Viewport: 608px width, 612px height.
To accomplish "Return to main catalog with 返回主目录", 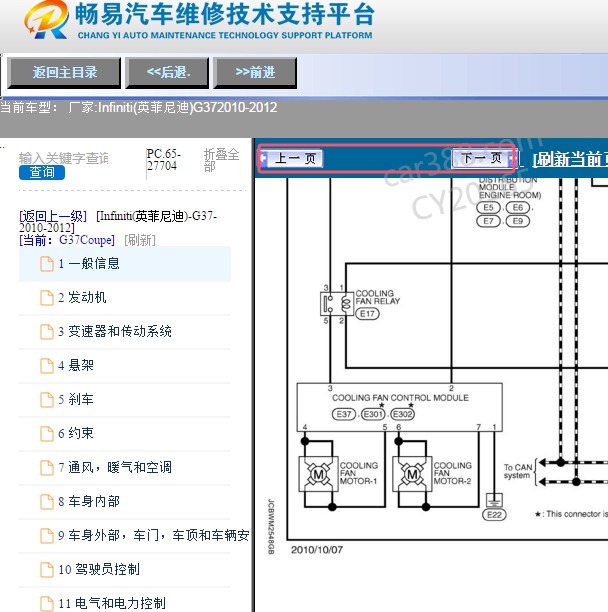I will (x=64, y=73).
